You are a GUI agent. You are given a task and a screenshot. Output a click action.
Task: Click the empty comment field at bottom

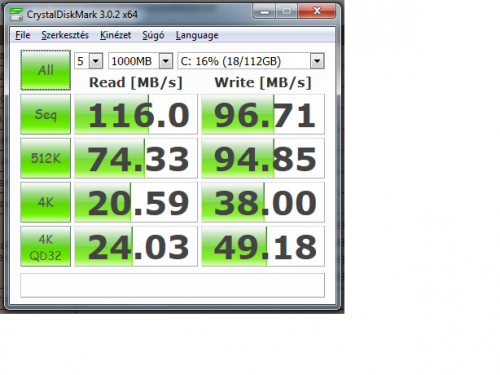click(x=172, y=285)
